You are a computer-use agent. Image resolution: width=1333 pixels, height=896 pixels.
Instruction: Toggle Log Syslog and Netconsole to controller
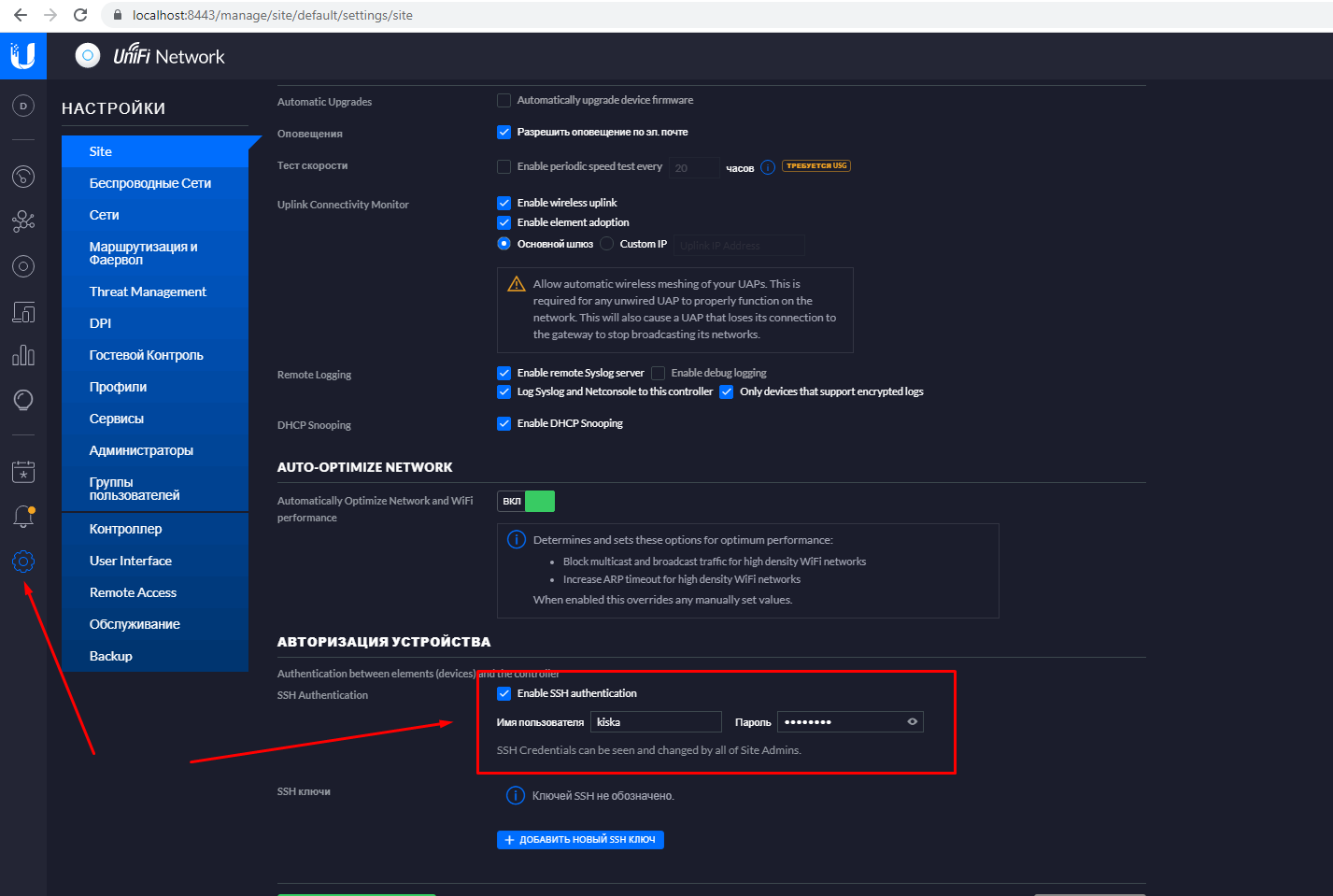(503, 391)
